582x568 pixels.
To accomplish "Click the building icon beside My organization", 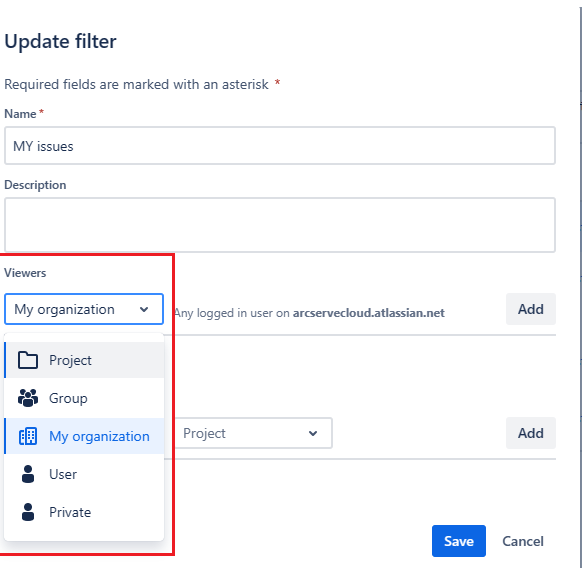I will point(28,436).
